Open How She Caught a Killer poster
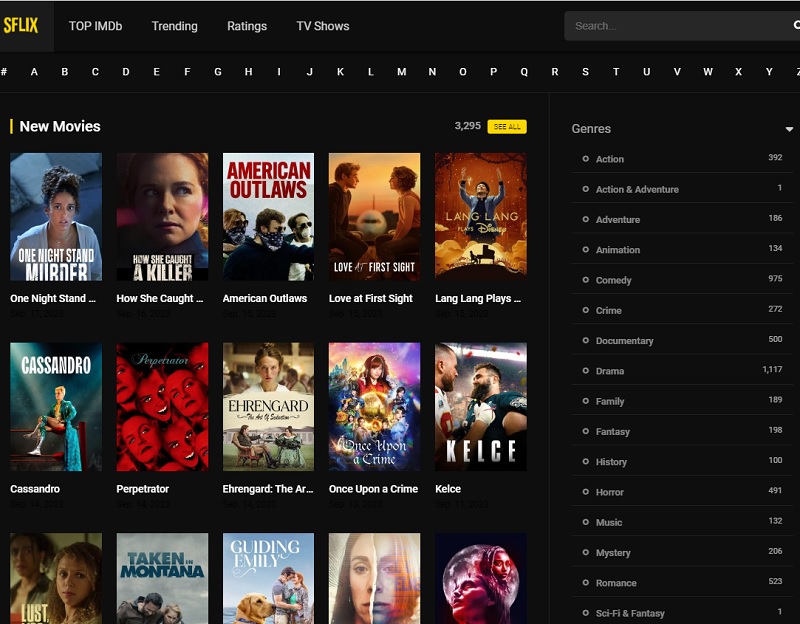 click(162, 217)
